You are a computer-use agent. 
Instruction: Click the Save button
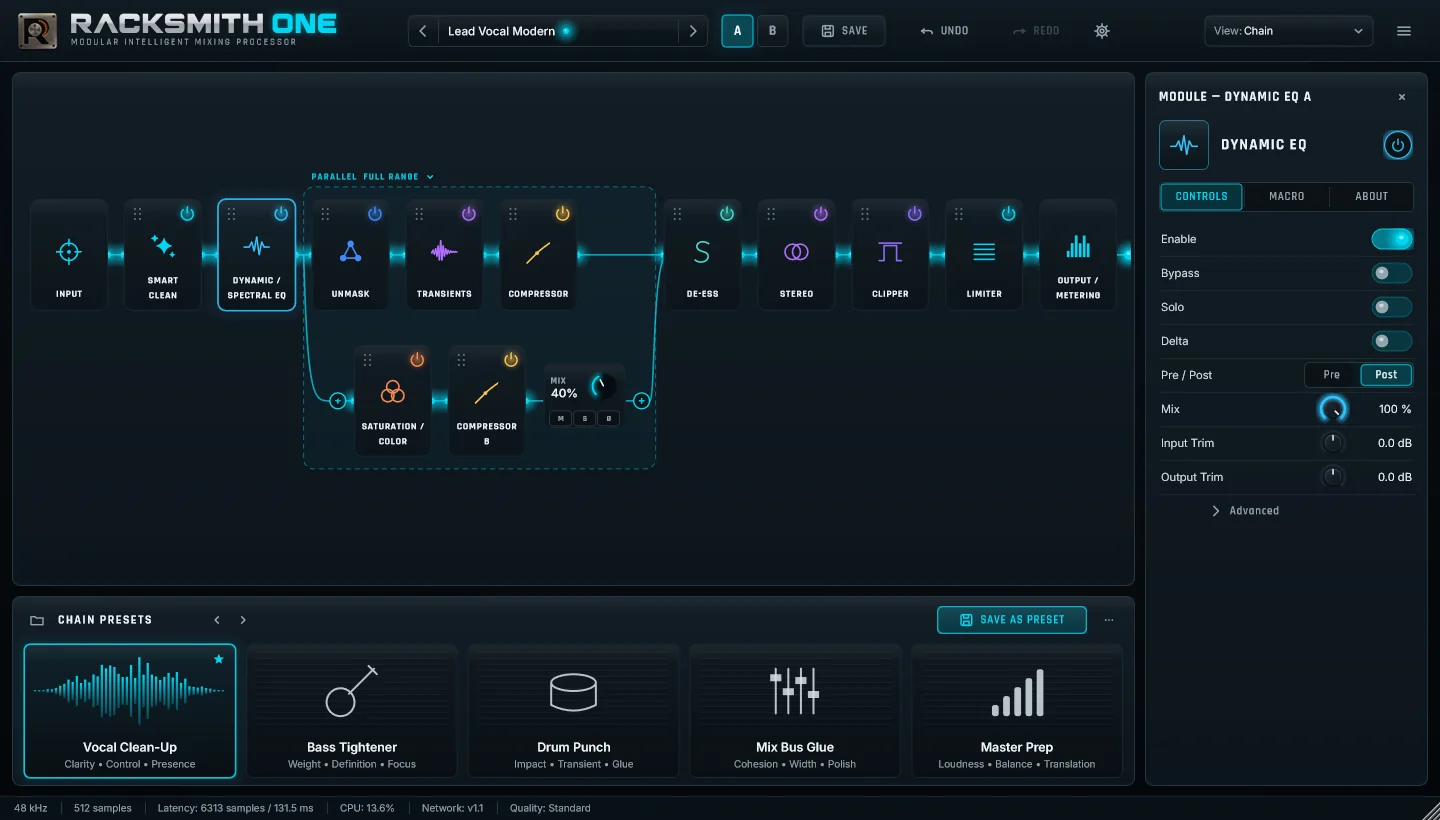click(x=844, y=31)
